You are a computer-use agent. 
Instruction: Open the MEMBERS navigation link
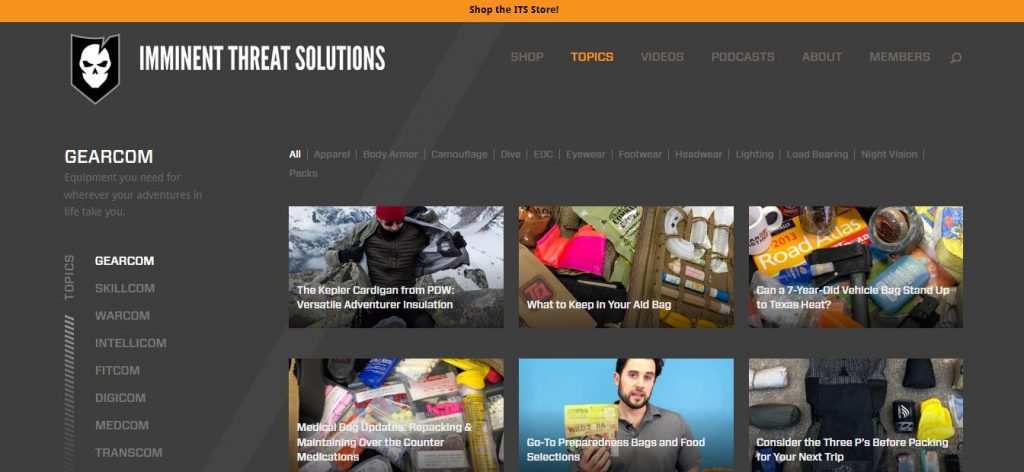[899, 57]
